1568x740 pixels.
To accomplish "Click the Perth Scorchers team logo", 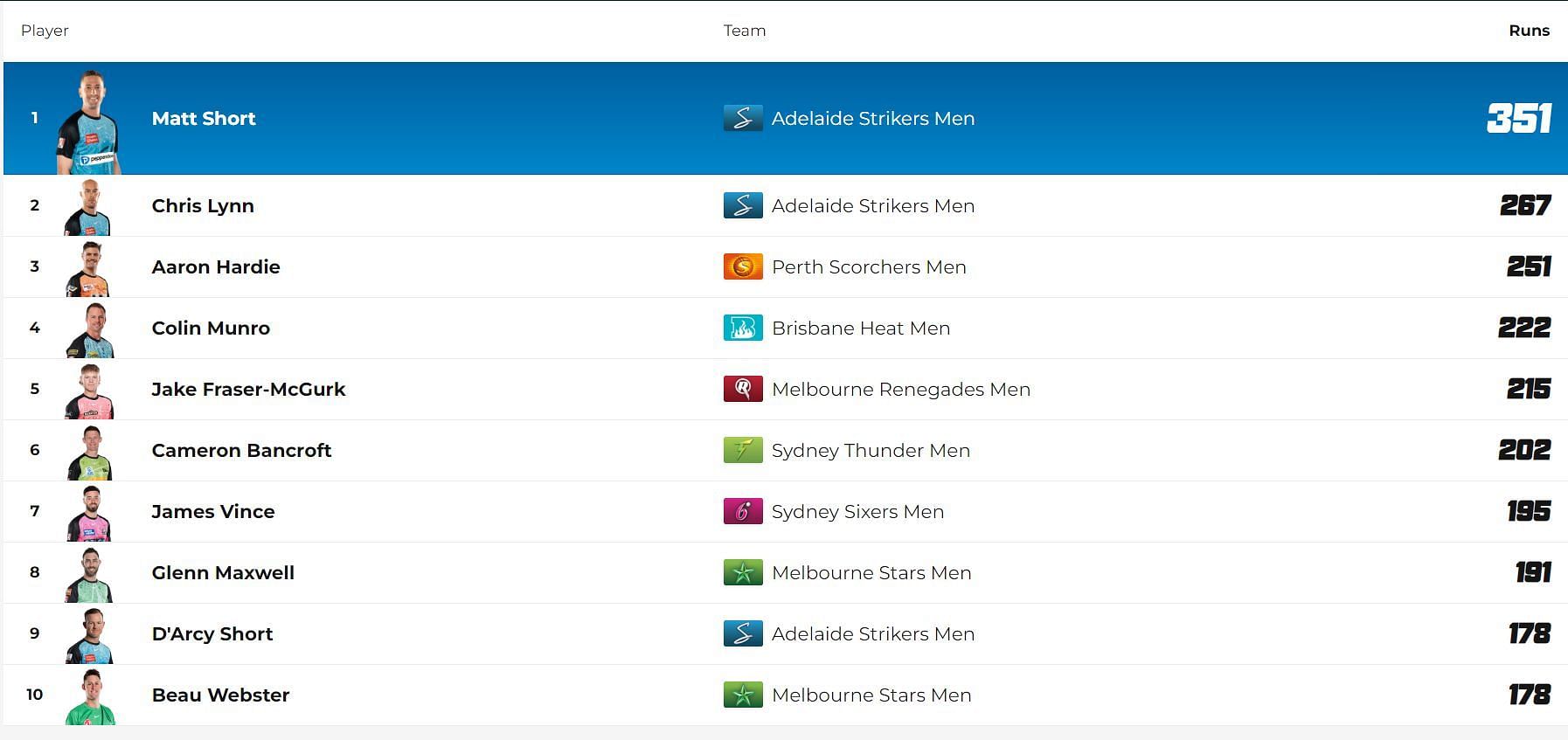I will pos(743,266).
